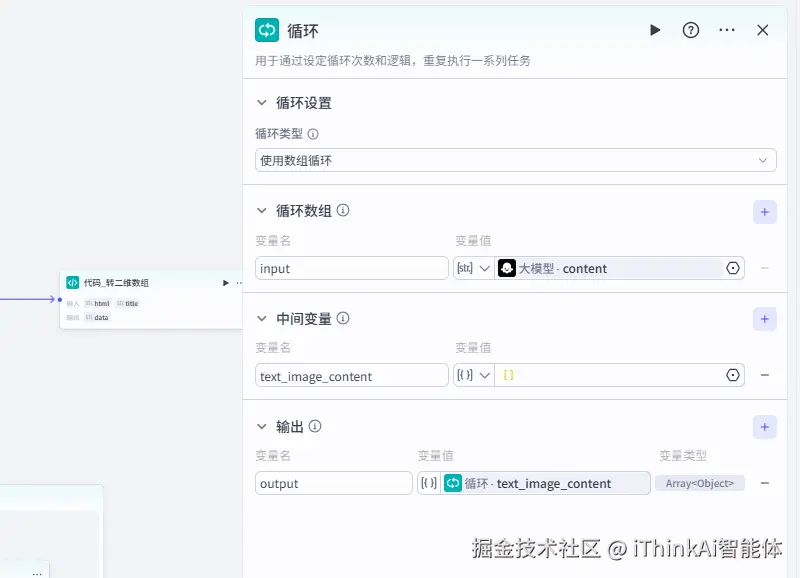Remove the output variable row
This screenshot has width=800, height=578.
point(764,483)
